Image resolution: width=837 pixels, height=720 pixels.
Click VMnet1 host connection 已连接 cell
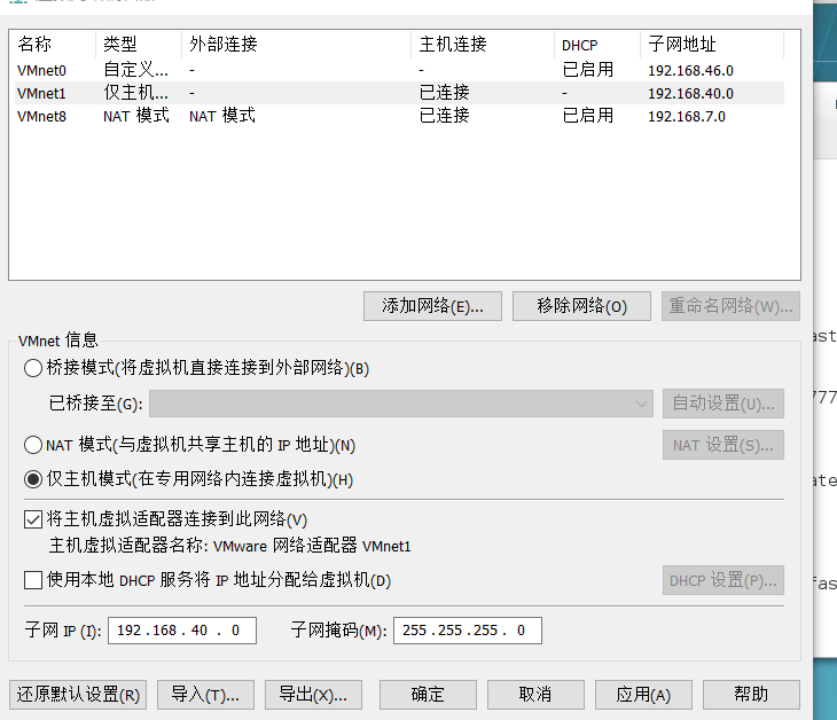click(x=444, y=93)
